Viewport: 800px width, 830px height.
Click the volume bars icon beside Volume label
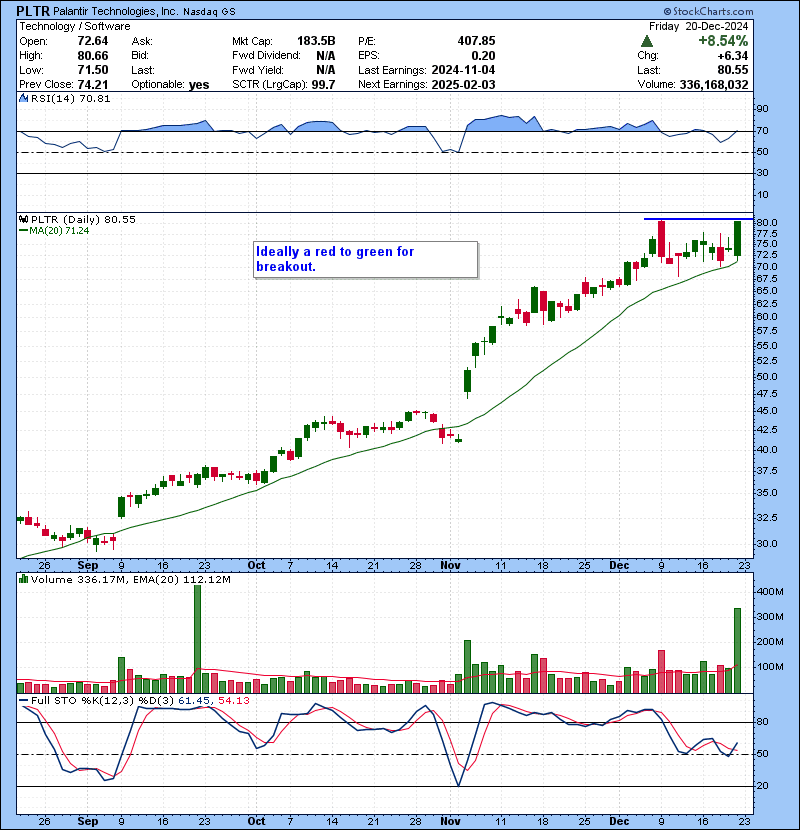pos(23,579)
